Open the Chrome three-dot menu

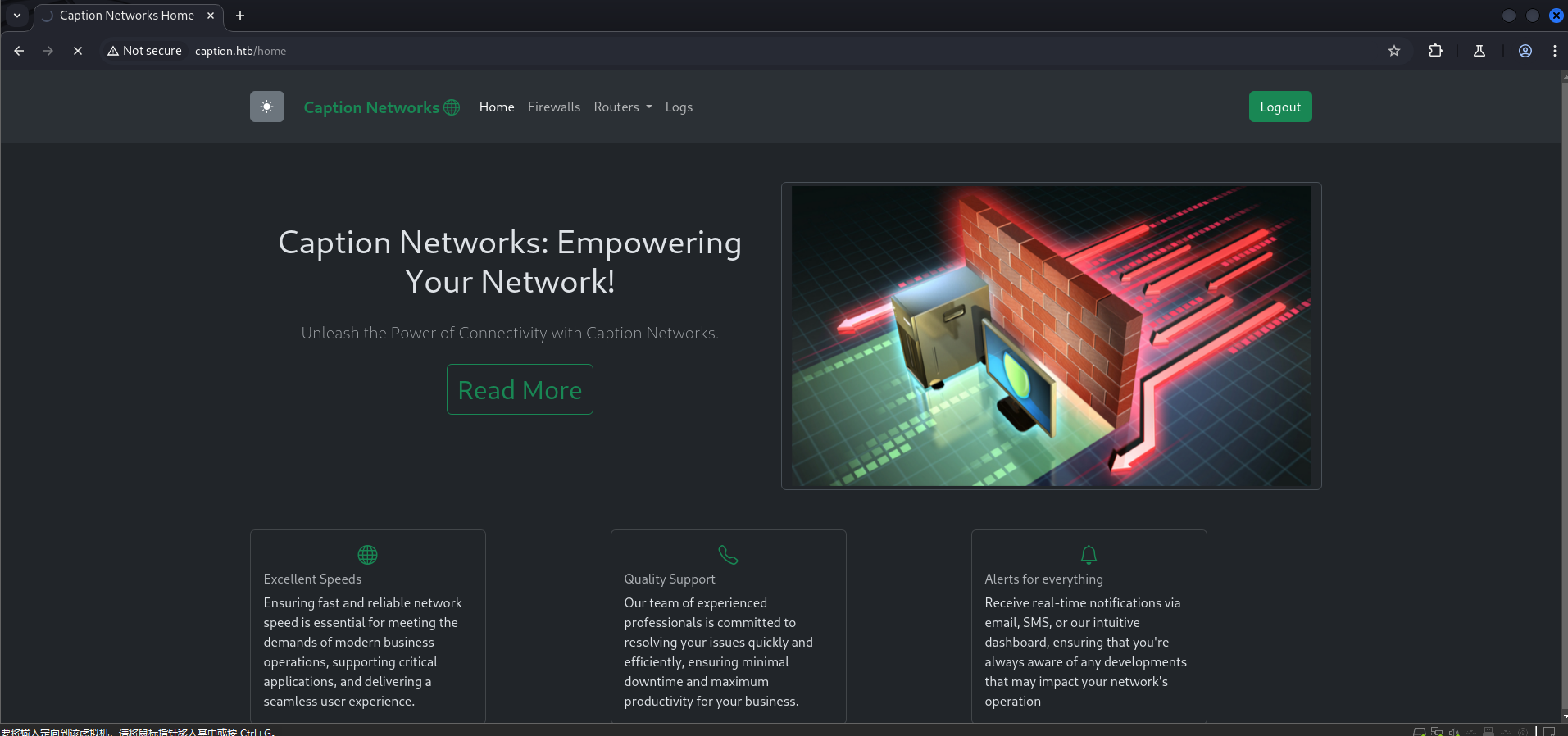[1554, 51]
